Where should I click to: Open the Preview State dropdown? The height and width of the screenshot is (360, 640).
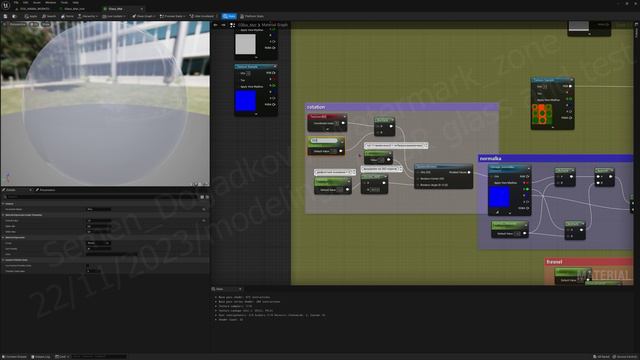point(172,16)
